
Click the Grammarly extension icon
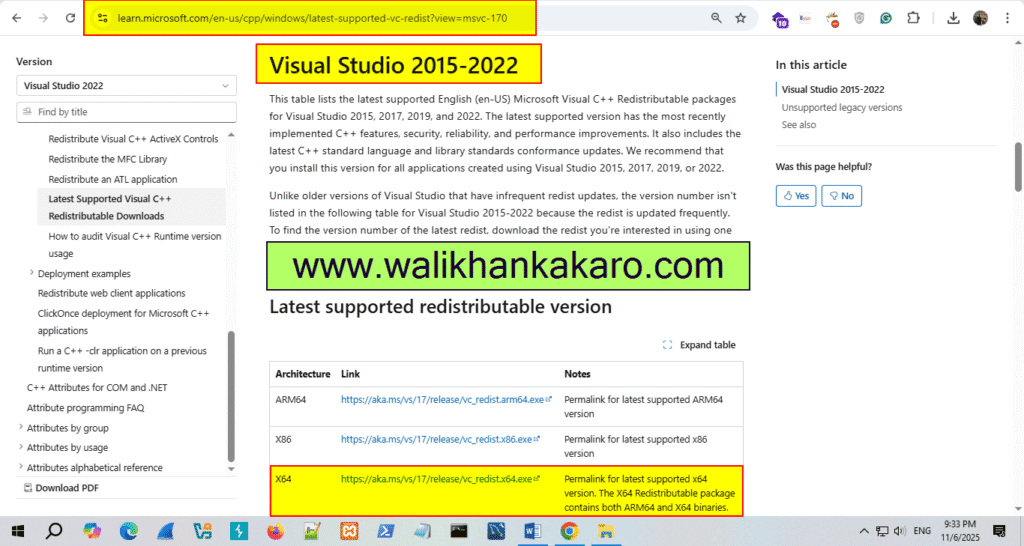click(886, 18)
